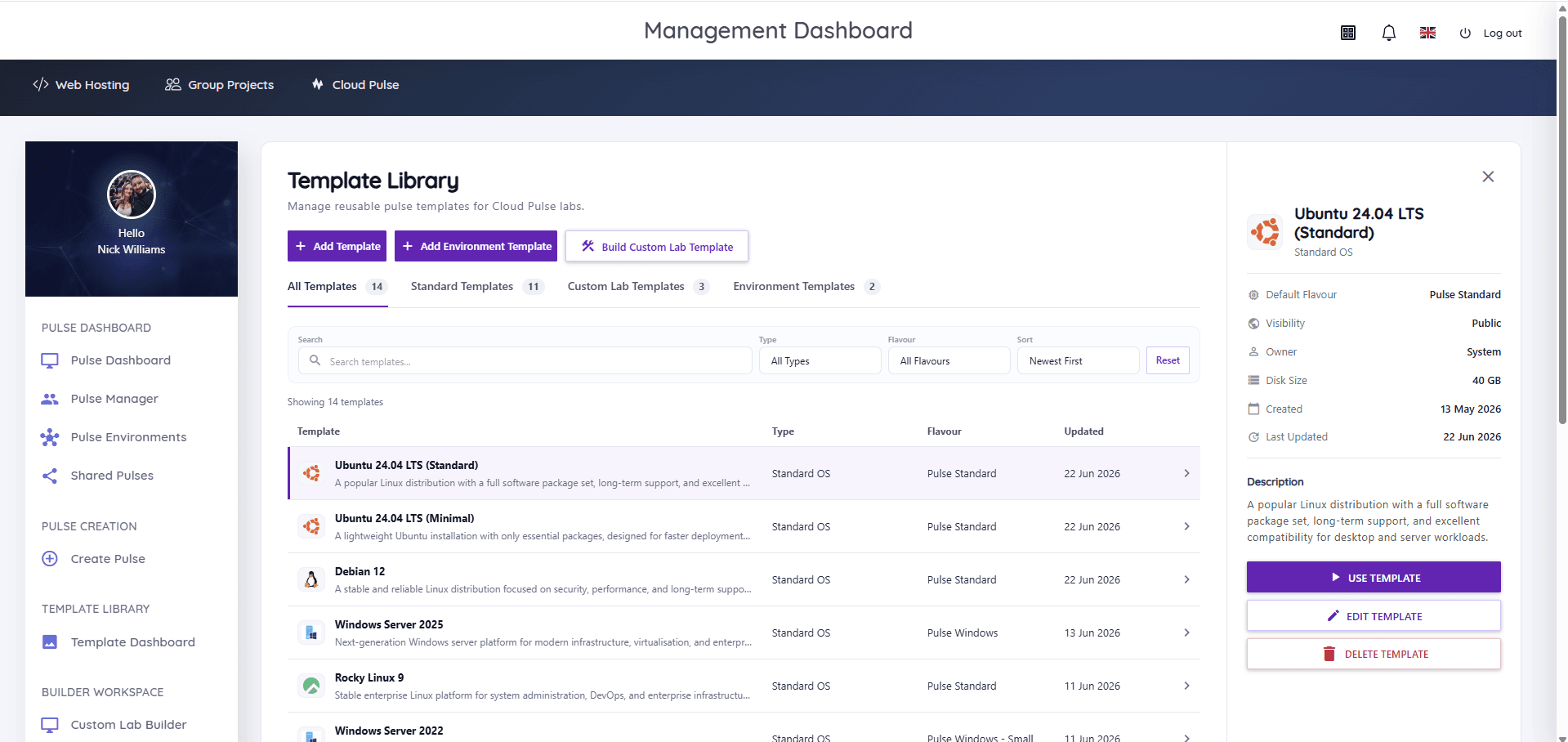Open notifications bell icon
The width and height of the screenshot is (1568, 742).
click(1388, 33)
